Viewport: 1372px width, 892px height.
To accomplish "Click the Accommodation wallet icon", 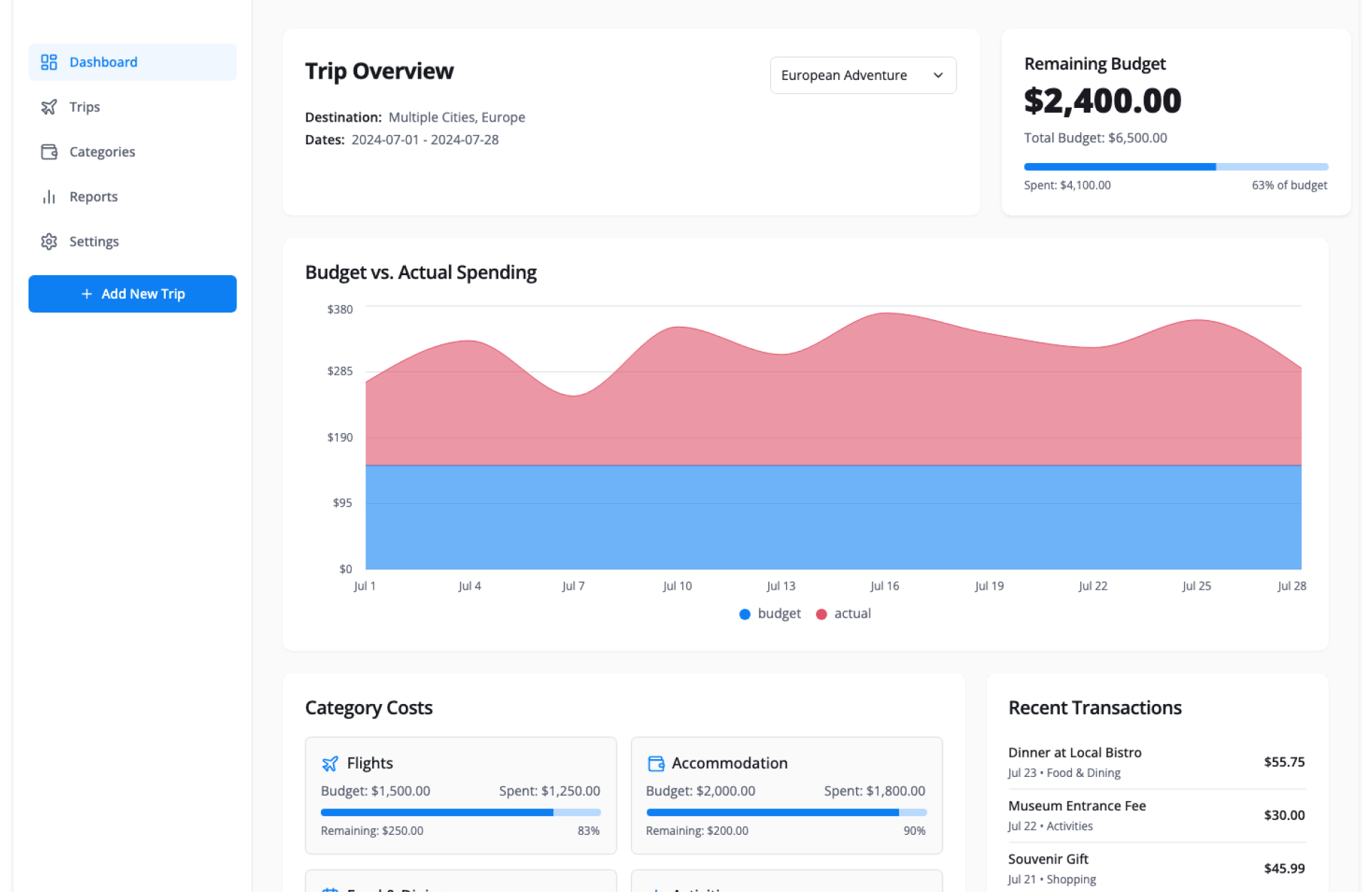I will (655, 763).
